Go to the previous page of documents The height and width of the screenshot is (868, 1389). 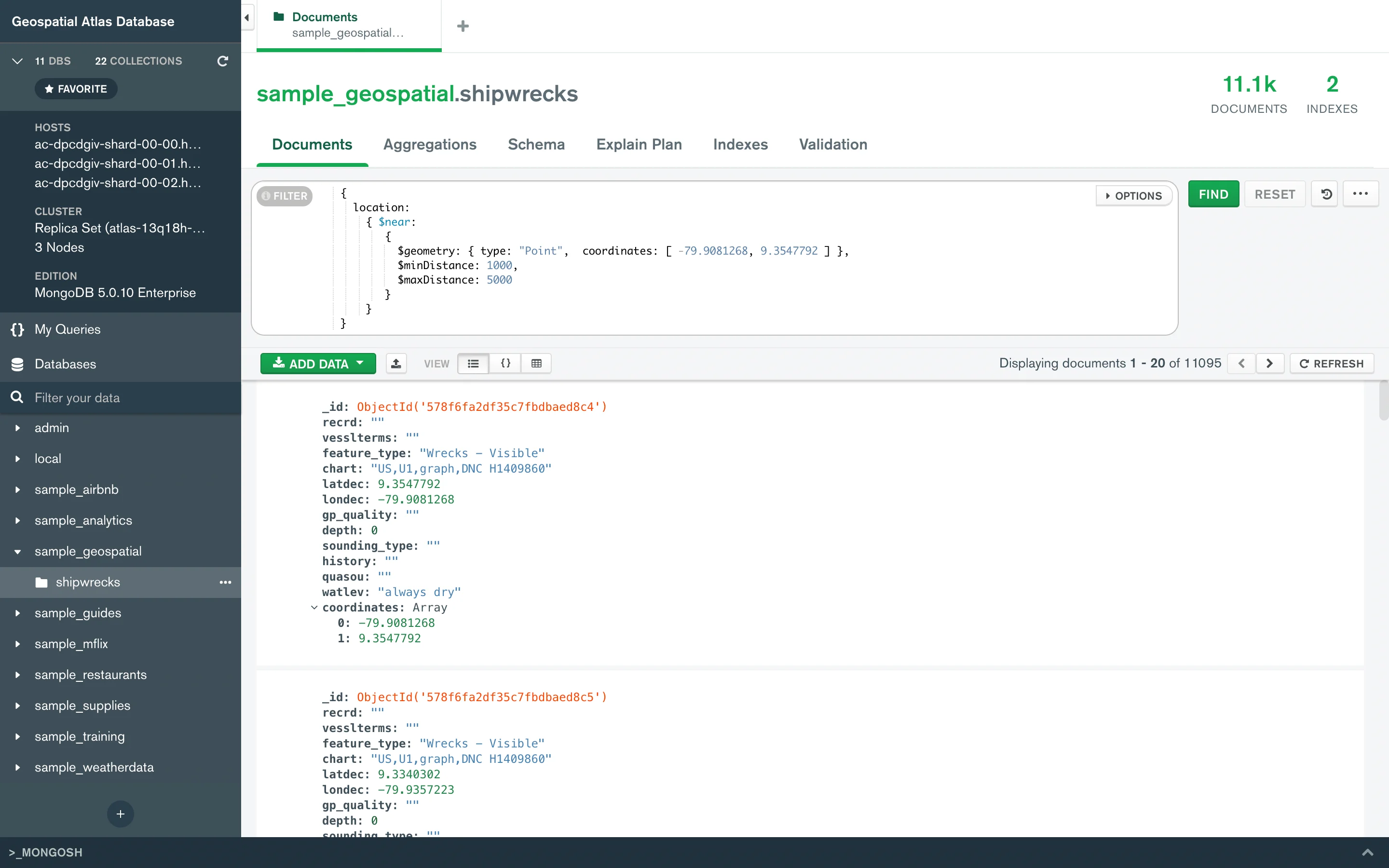click(1241, 364)
